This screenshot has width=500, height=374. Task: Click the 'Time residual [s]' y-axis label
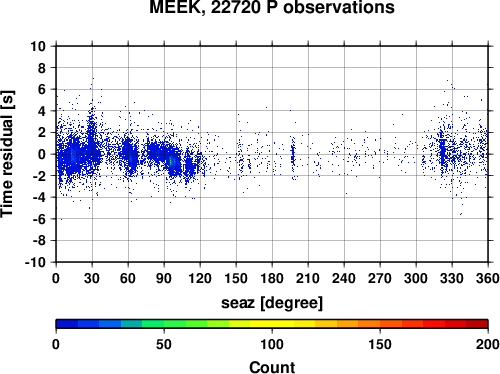coord(7,154)
